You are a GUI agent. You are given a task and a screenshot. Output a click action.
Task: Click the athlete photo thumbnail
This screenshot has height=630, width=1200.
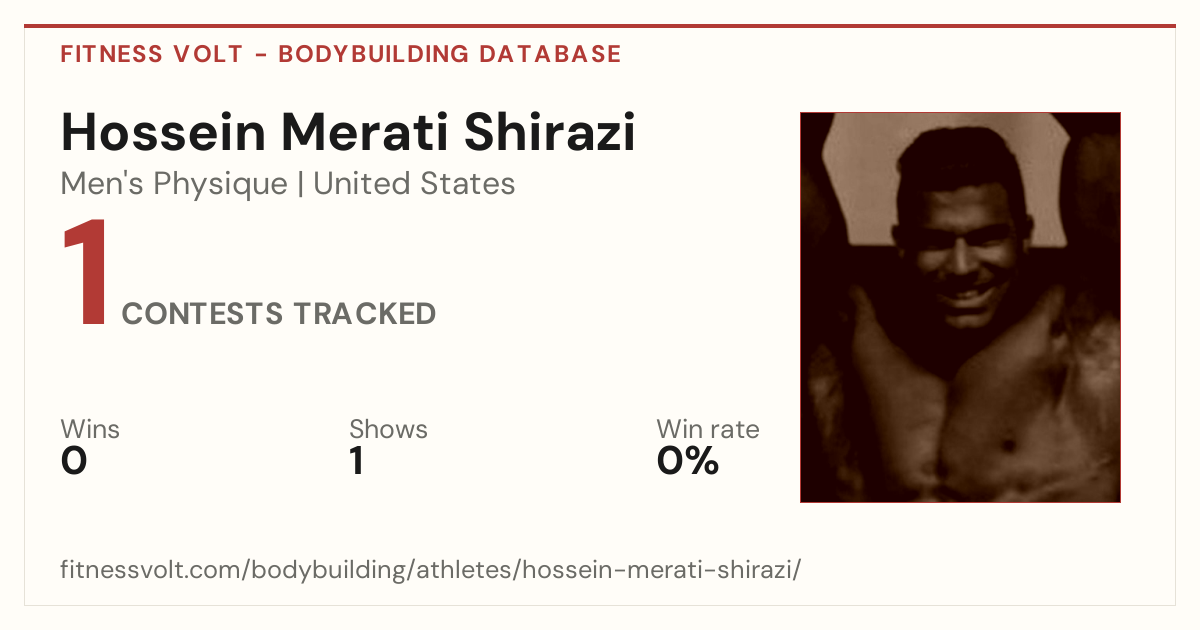click(x=960, y=307)
